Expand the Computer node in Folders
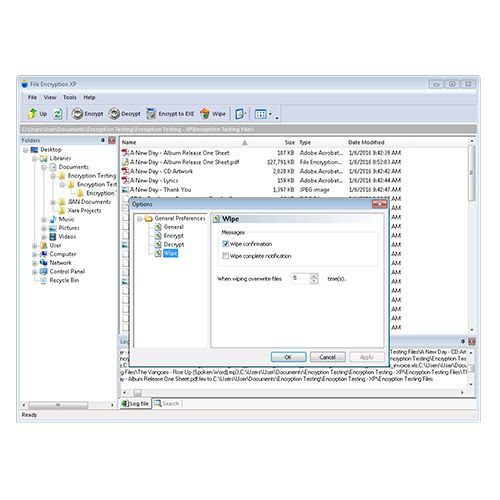500x500 pixels. (35, 254)
